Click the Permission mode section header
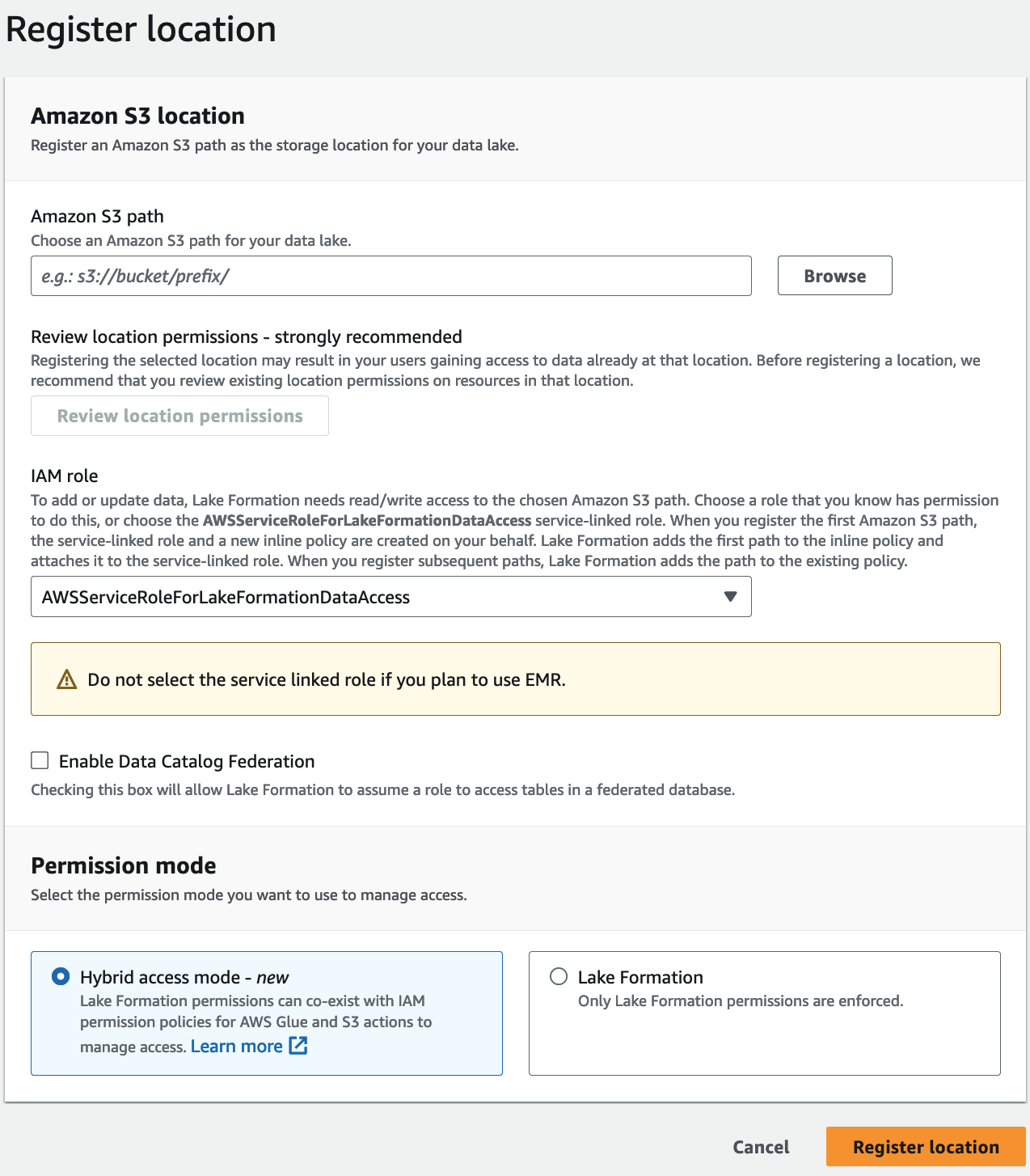The image size is (1030, 1176). pos(123,865)
